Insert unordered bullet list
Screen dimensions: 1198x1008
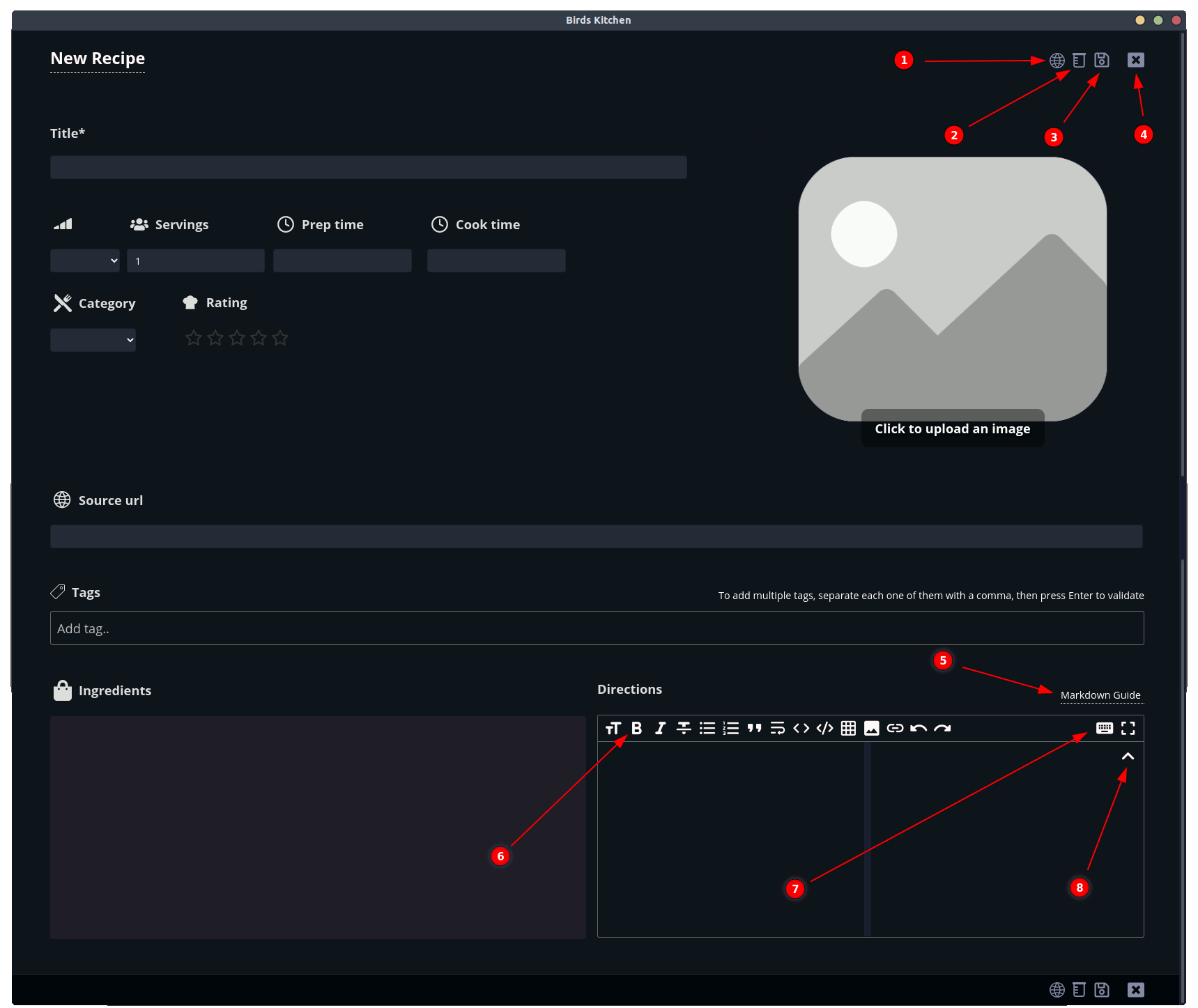coord(707,729)
